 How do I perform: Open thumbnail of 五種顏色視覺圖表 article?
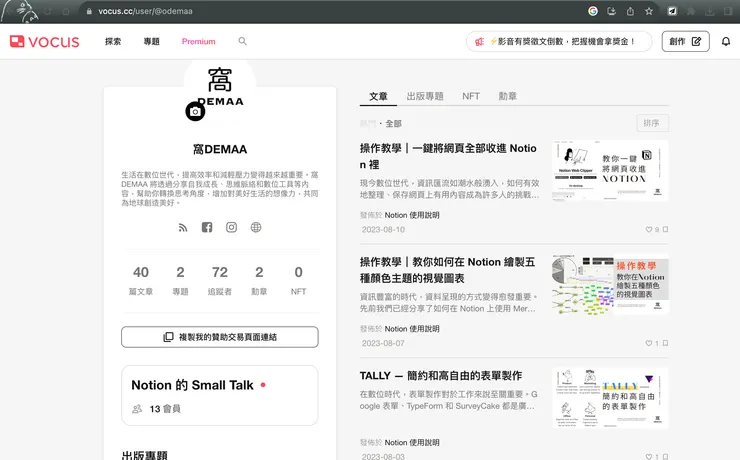(x=610, y=284)
